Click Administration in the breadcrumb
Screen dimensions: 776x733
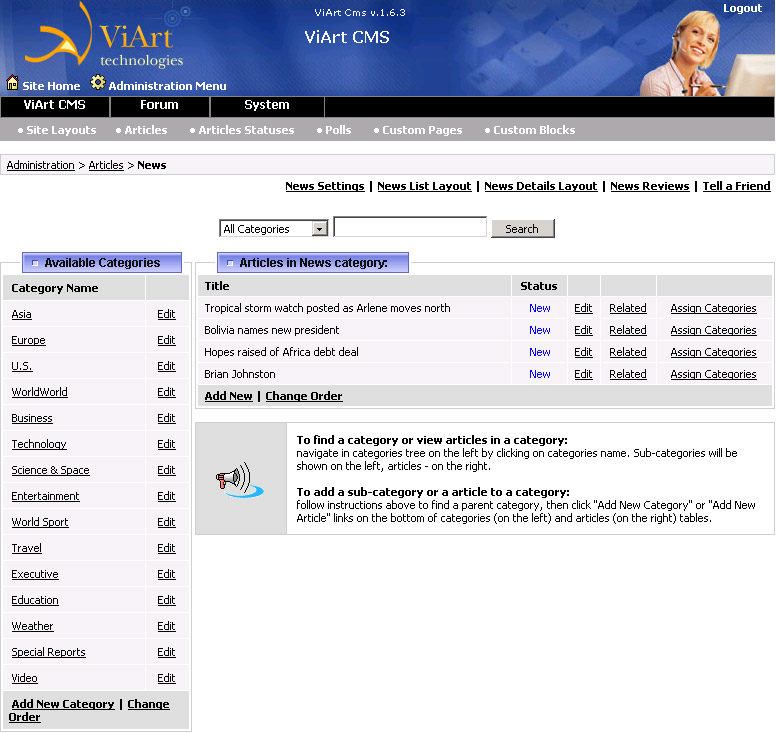pyautogui.click(x=41, y=165)
